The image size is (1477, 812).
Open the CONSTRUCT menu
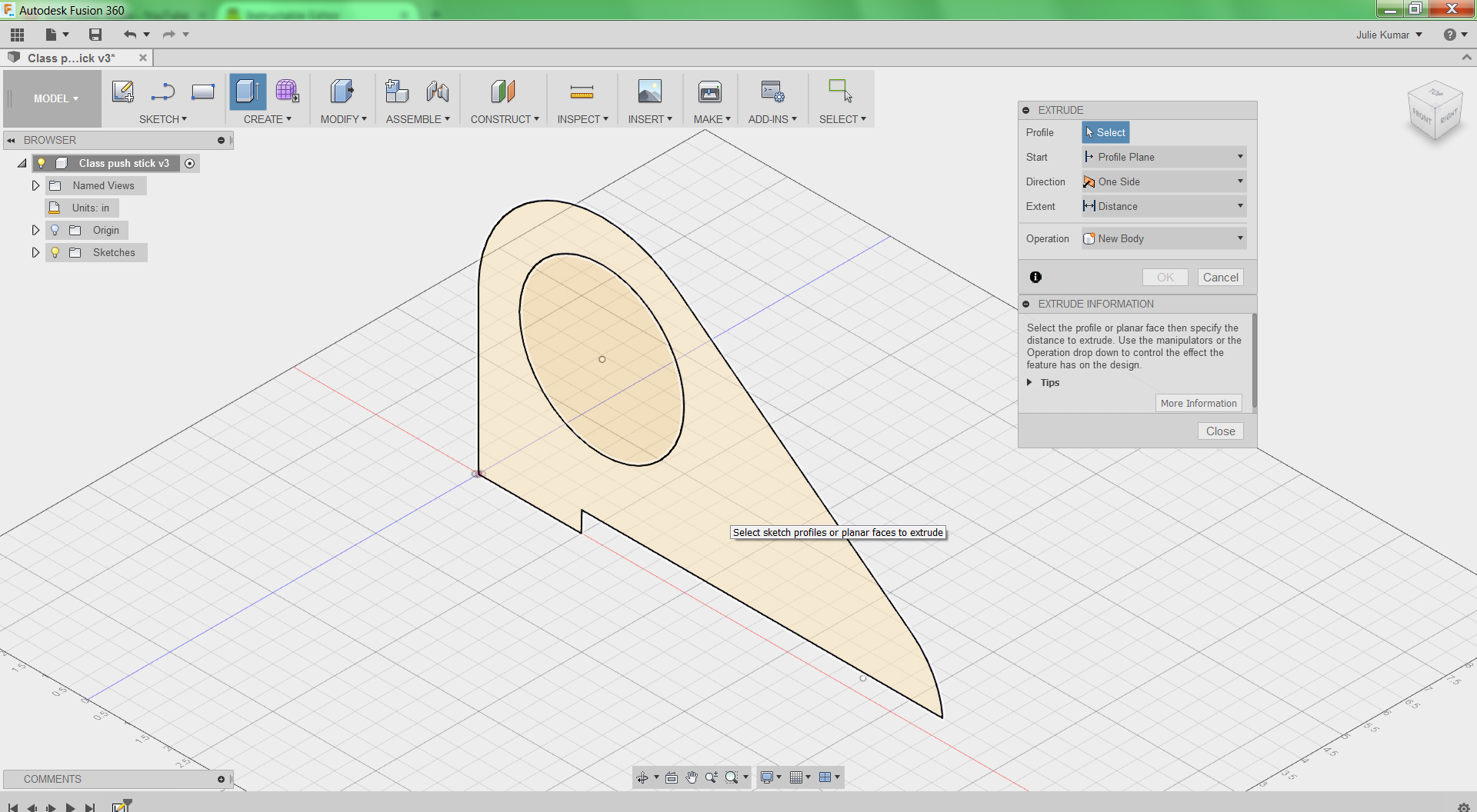tap(505, 119)
